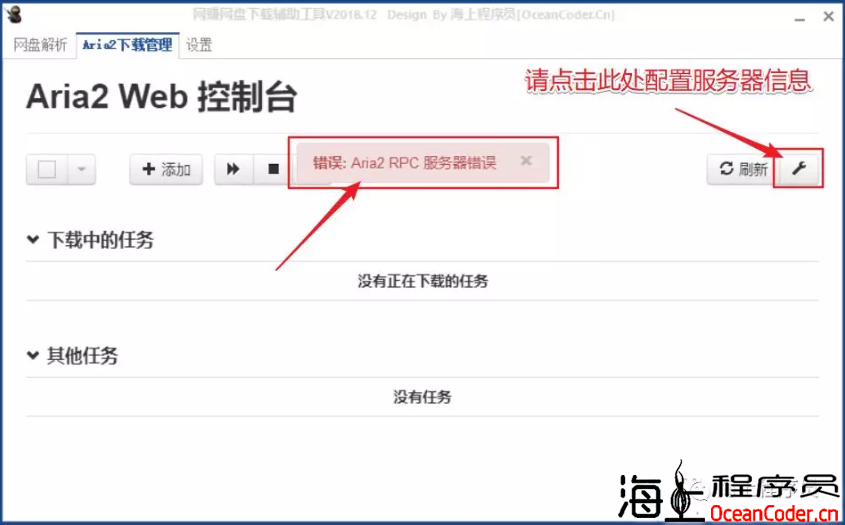
Task: Collapse the 下载中的任务 section
Action: click(33, 239)
